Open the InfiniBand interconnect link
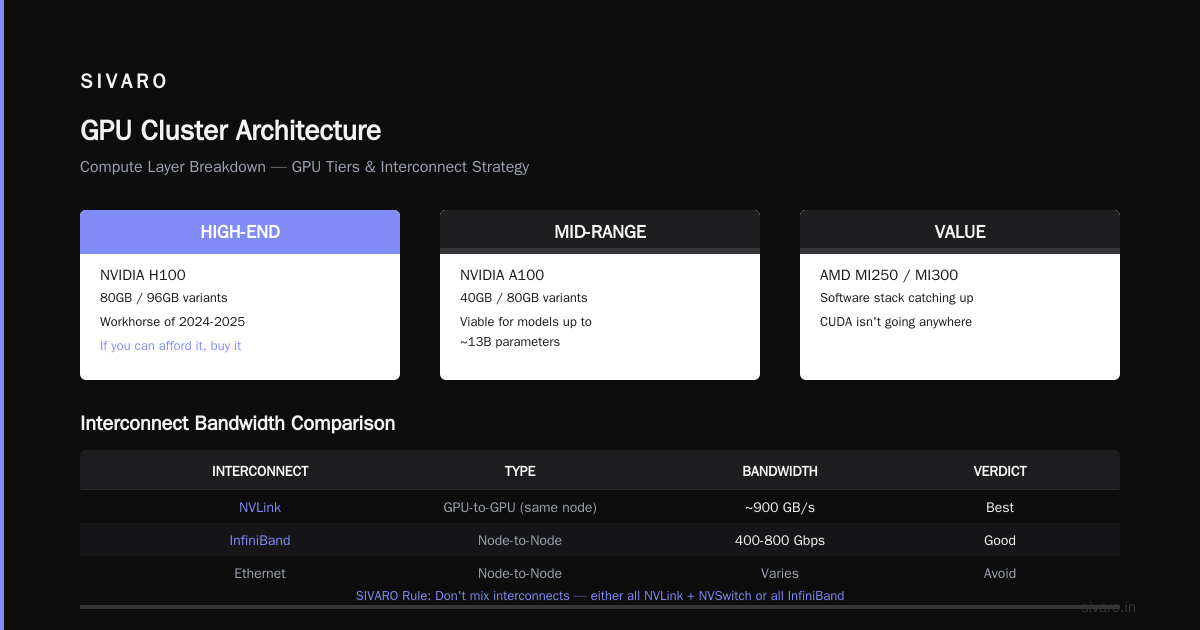1200x630 pixels. click(x=260, y=540)
